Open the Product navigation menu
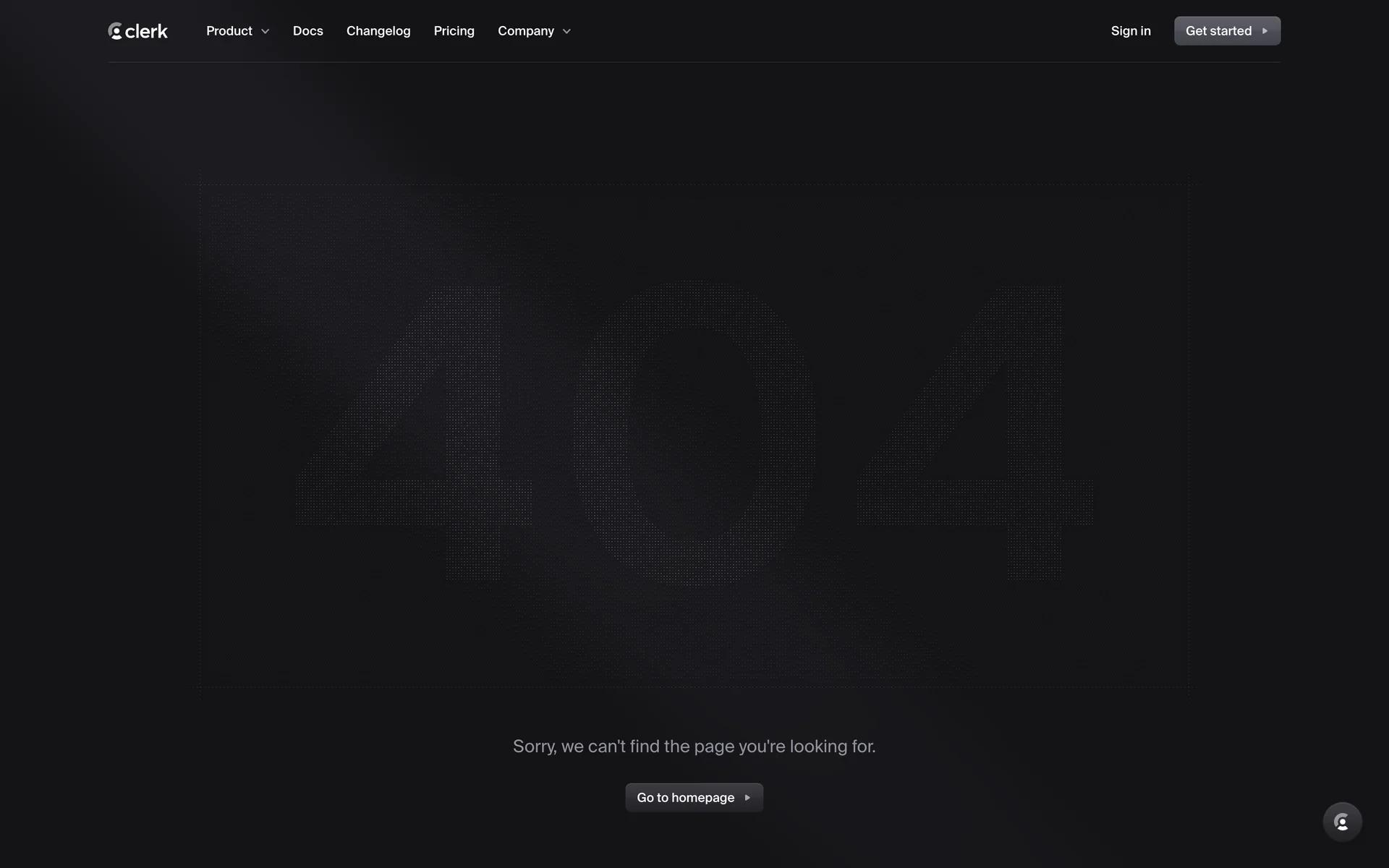Image resolution: width=1389 pixels, height=868 pixels. tap(229, 31)
